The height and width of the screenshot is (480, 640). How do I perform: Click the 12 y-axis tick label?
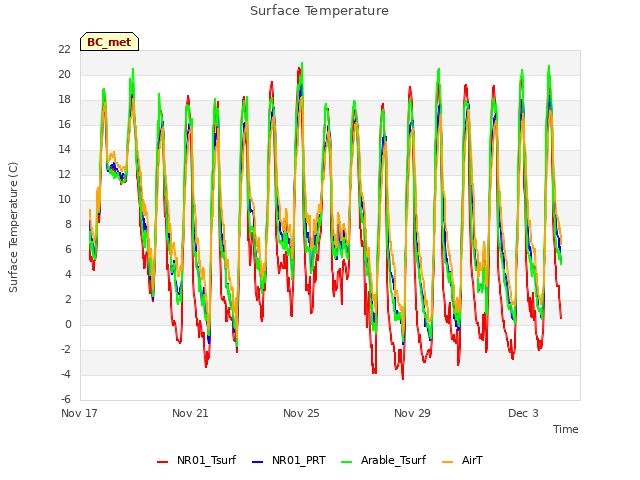(x=64, y=174)
